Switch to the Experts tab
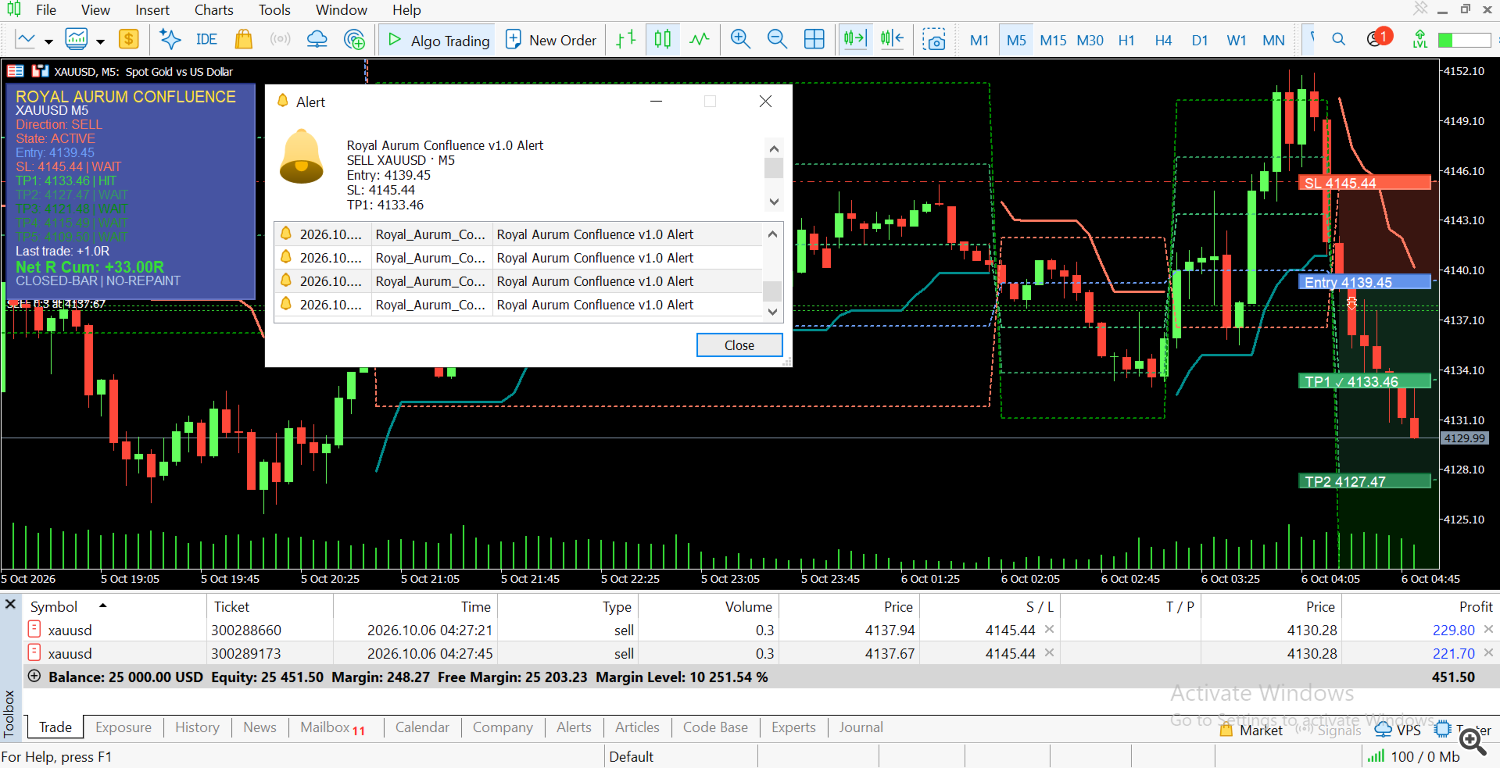Viewport: 1500px width, 768px height. coord(793,727)
